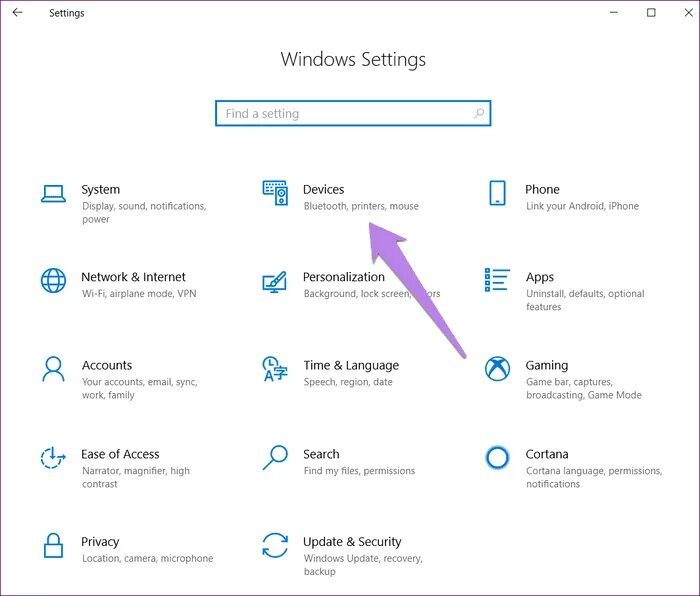Click the Time & Language icon

point(275,369)
